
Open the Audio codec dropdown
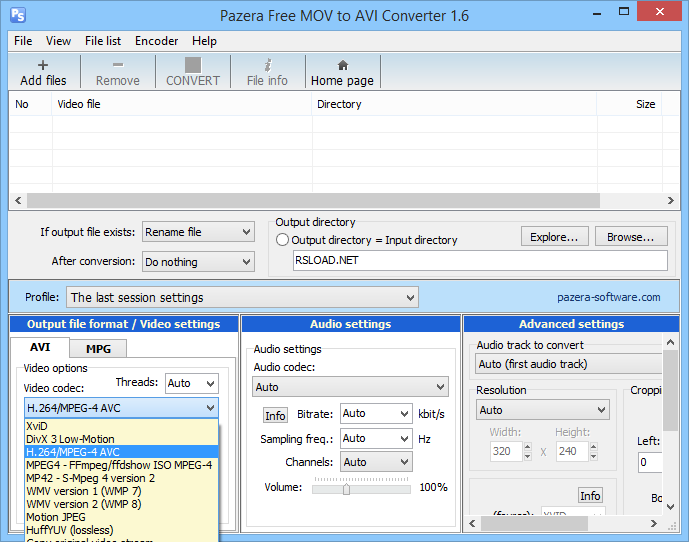click(x=350, y=387)
